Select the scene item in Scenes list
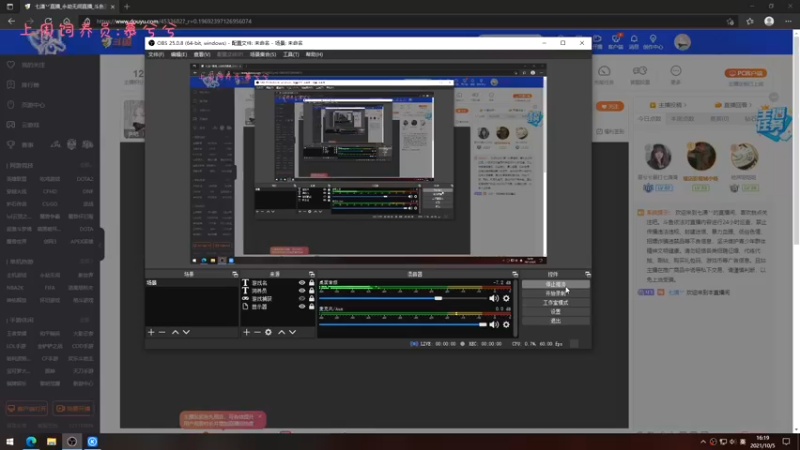 point(191,283)
